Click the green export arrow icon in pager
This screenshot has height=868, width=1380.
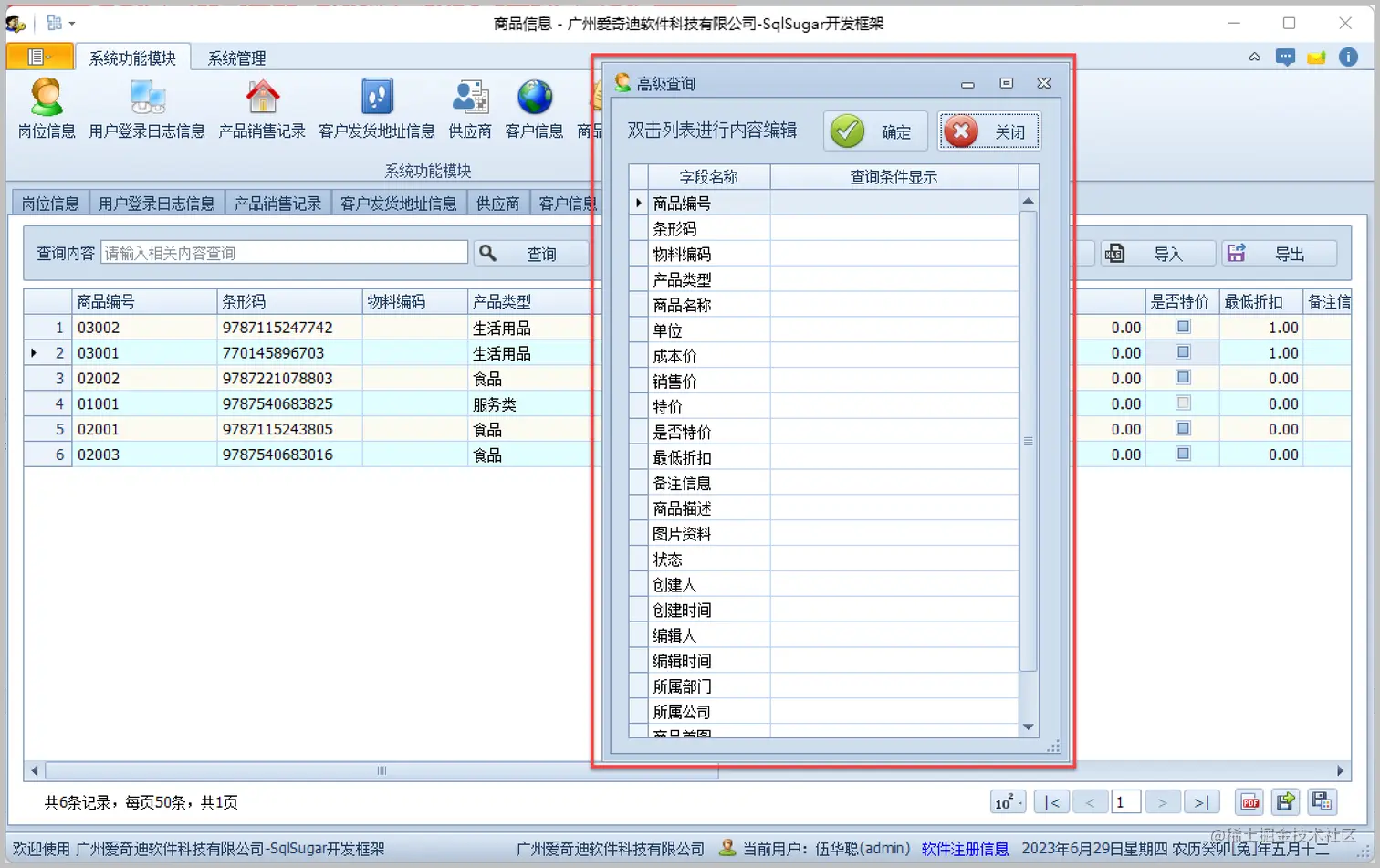coord(1285,802)
